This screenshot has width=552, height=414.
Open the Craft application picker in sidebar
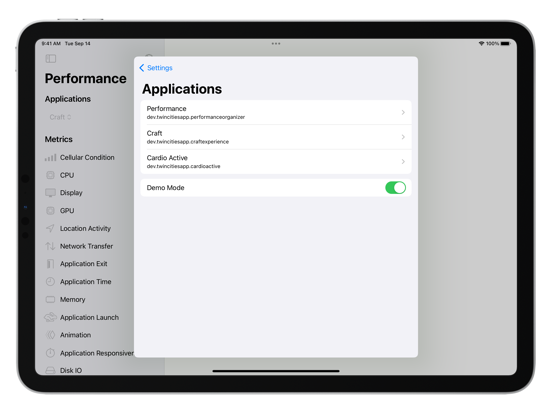pos(60,117)
